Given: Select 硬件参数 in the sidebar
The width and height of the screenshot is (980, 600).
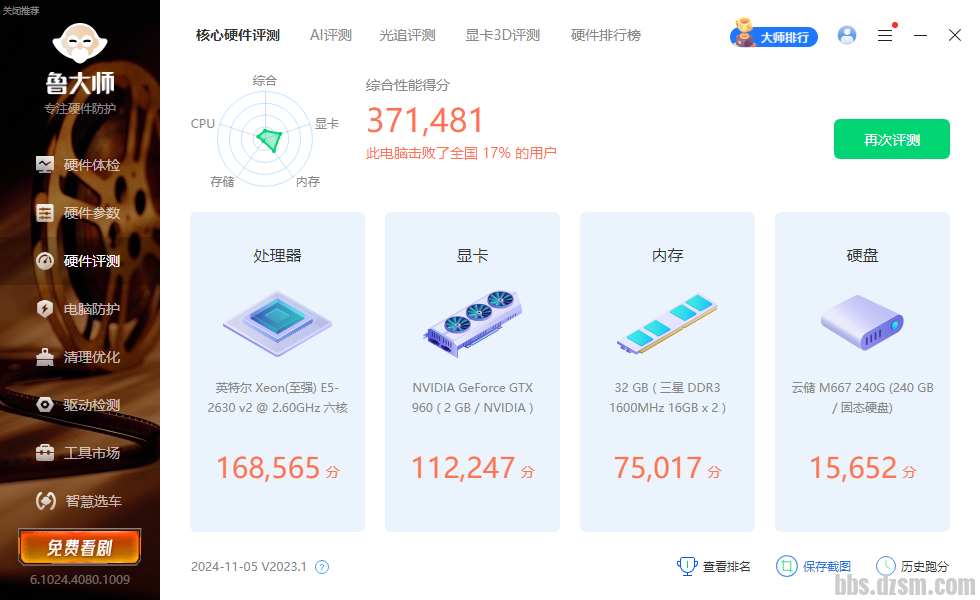Looking at the screenshot, I should pos(79,213).
